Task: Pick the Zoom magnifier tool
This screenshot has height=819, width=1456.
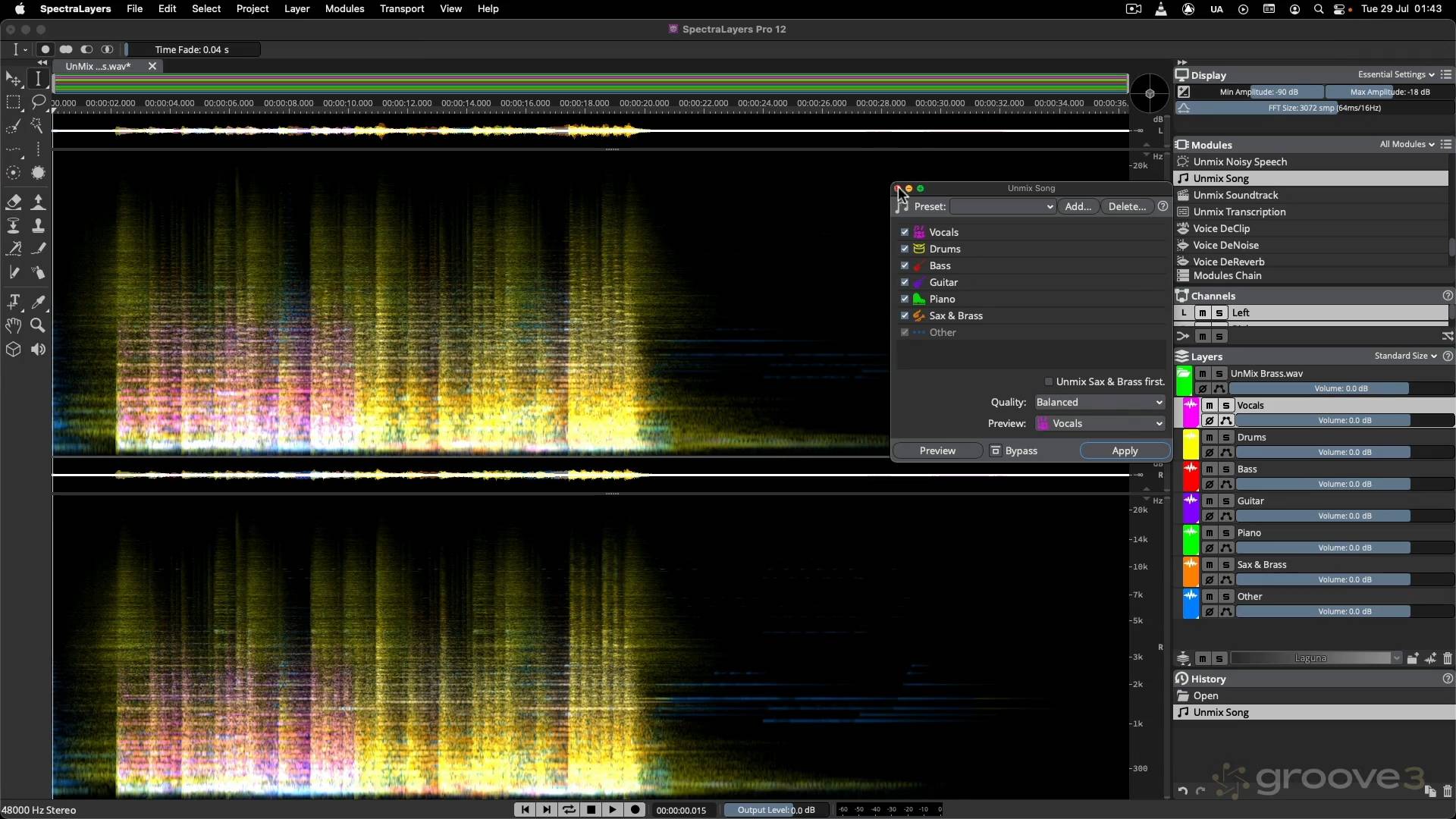Action: click(38, 325)
